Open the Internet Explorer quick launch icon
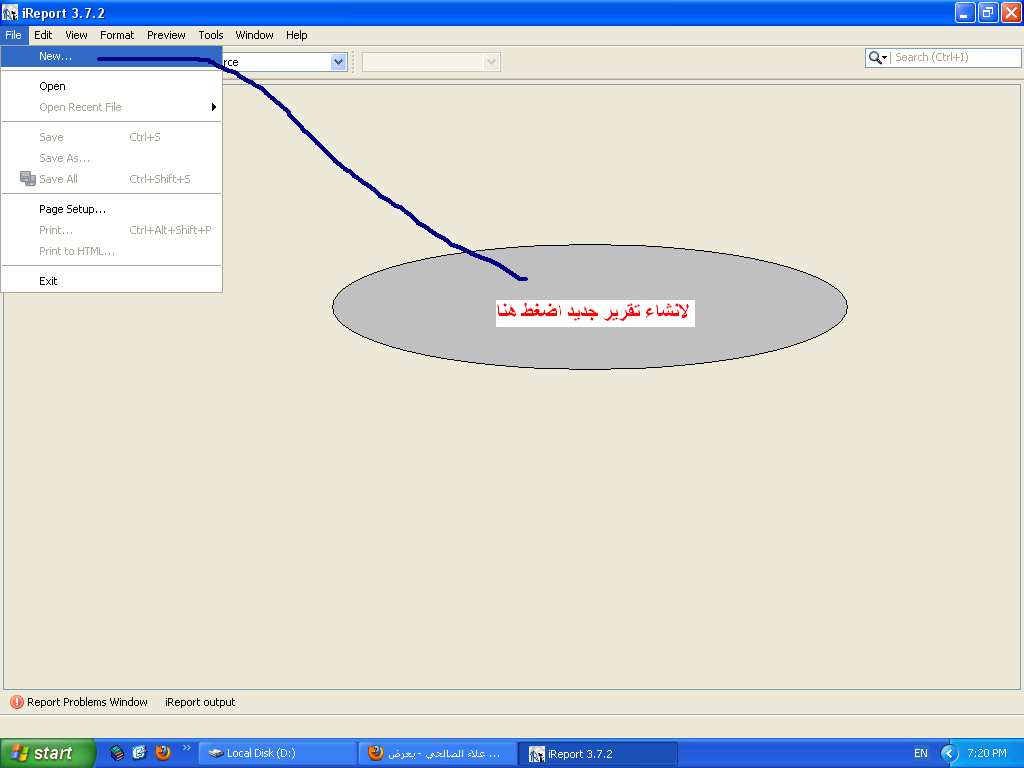 click(139, 753)
